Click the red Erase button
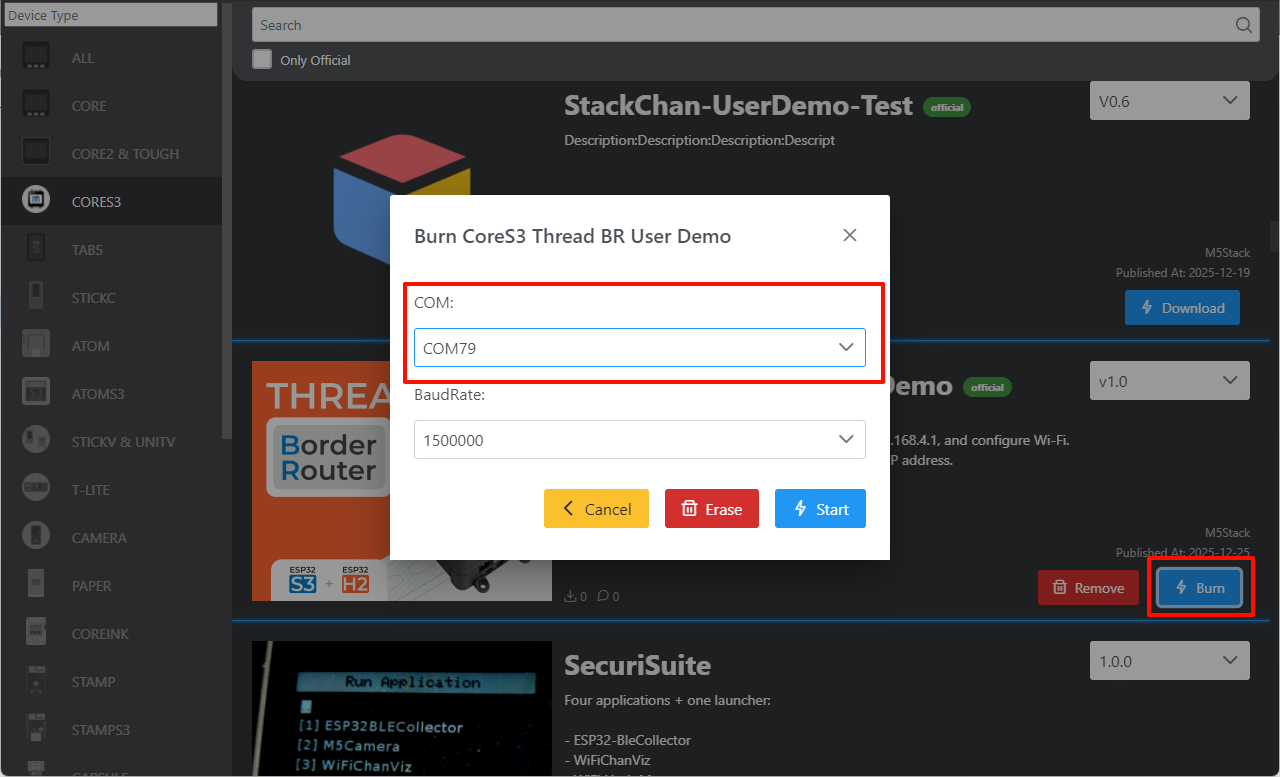Image resolution: width=1280 pixels, height=777 pixels. pos(711,509)
